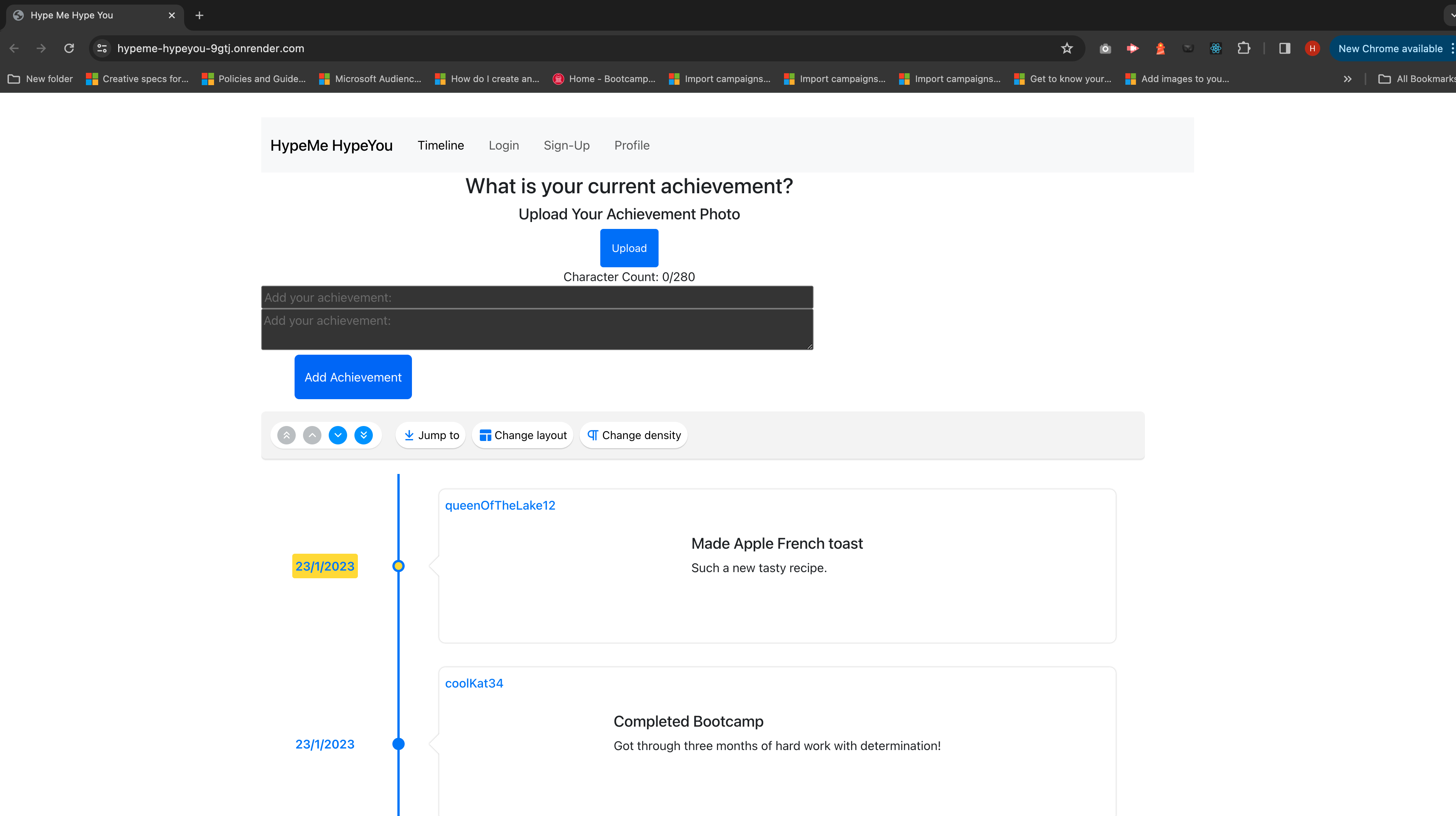Image resolution: width=1456 pixels, height=816 pixels.
Task: Open React Developer Tools extension
Action: [1216, 49]
